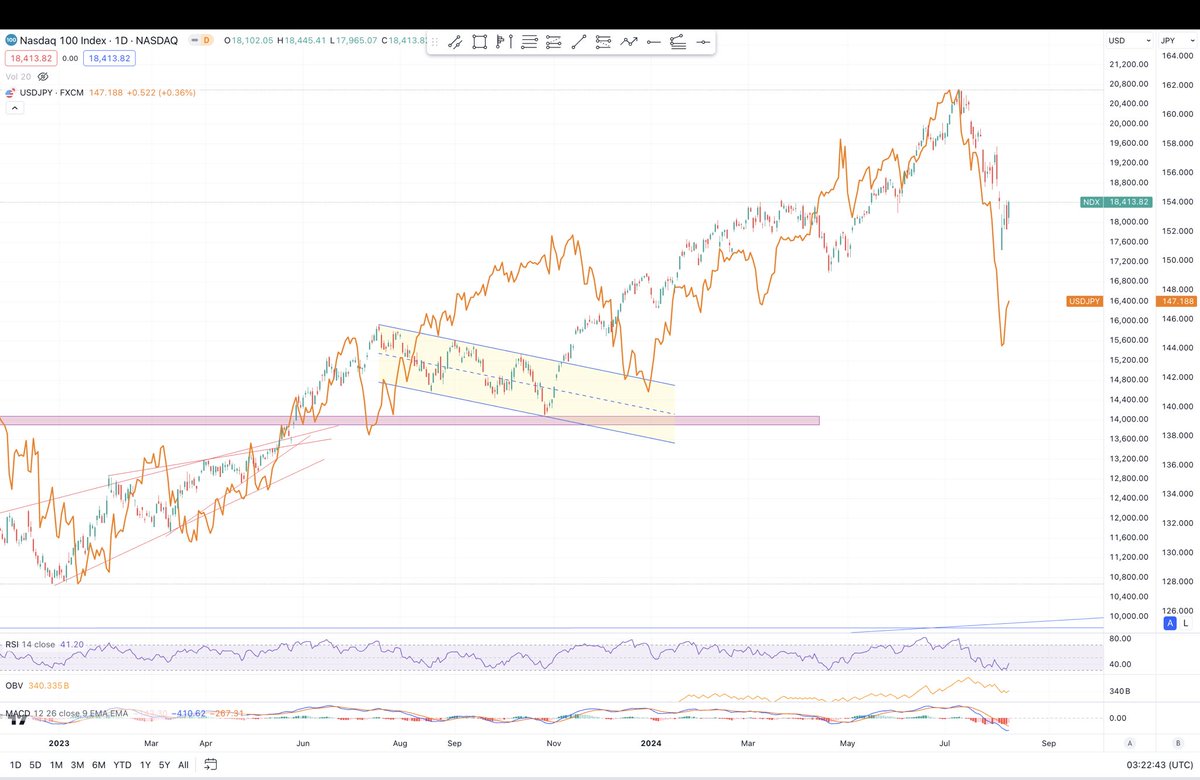
Task: Select the horizontal line tool
Action: [703, 41]
